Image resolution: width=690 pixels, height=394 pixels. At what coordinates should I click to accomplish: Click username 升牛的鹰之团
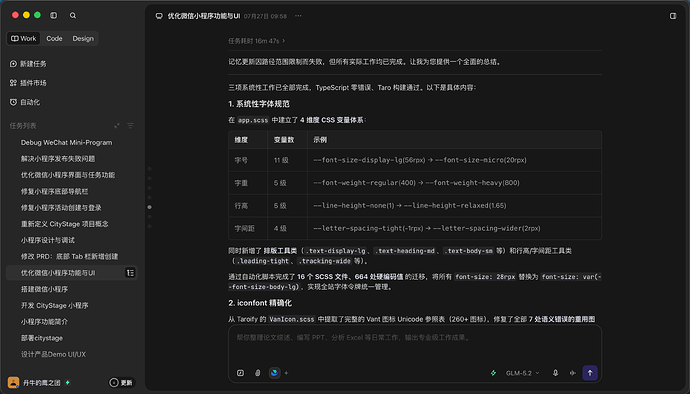pyautogui.click(x=42, y=383)
